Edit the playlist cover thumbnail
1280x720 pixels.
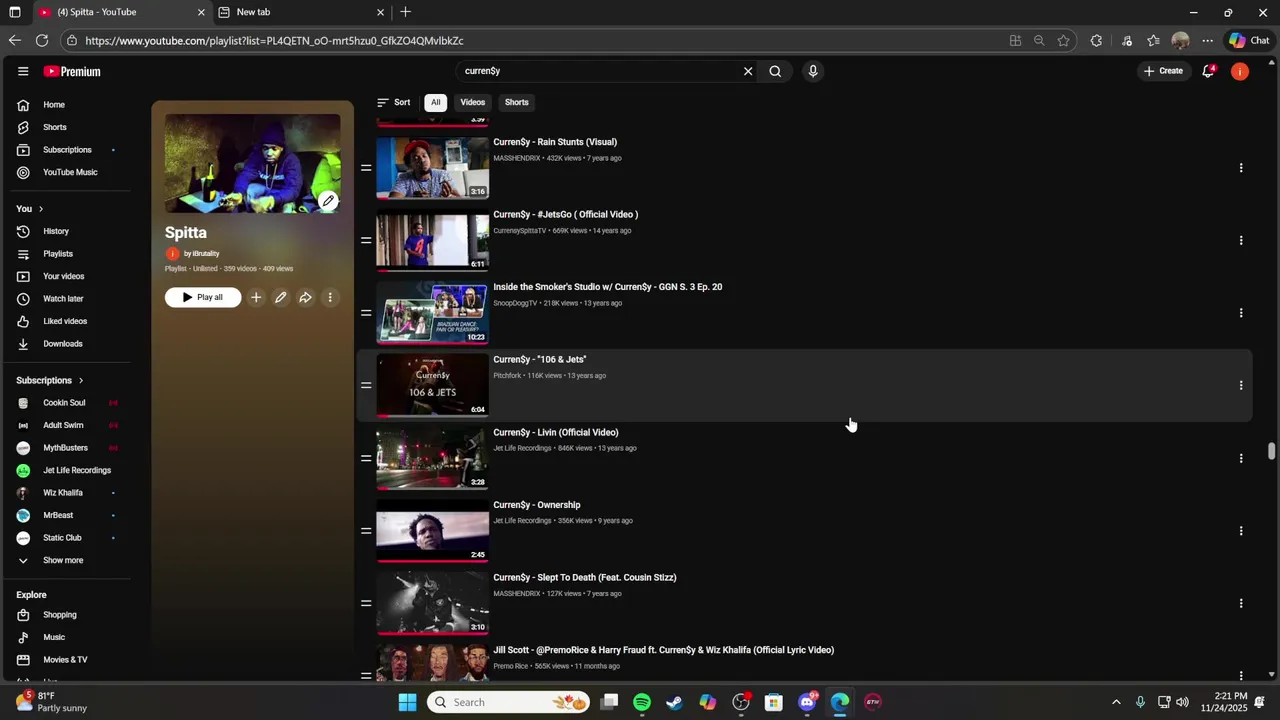tap(328, 201)
